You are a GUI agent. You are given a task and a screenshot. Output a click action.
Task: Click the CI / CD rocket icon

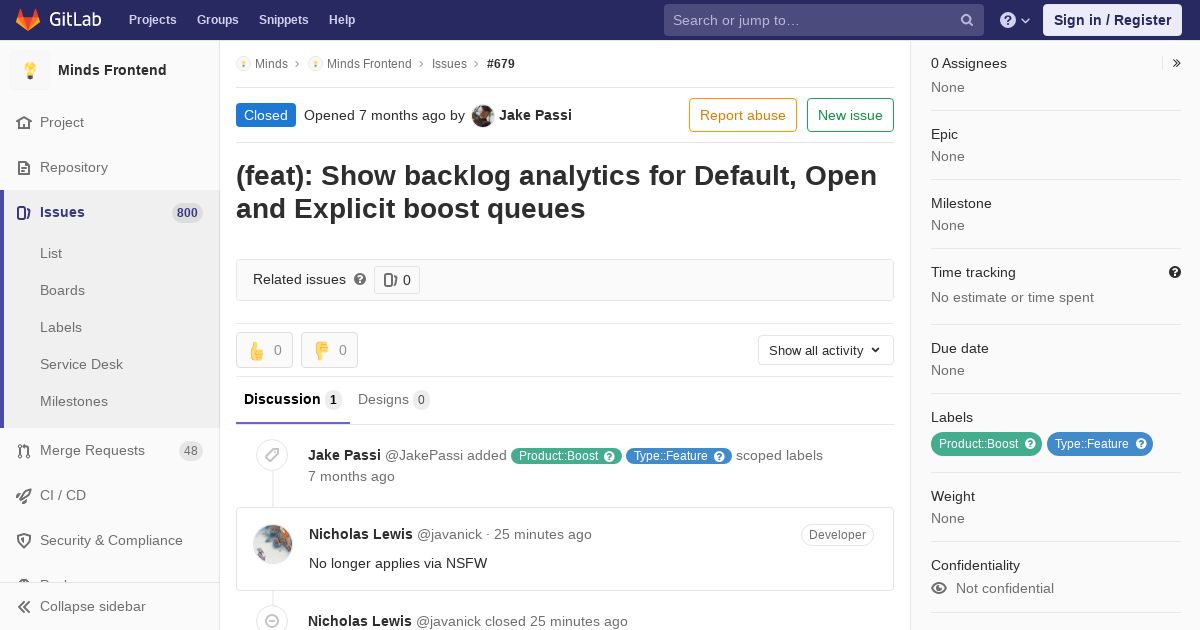click(24, 495)
